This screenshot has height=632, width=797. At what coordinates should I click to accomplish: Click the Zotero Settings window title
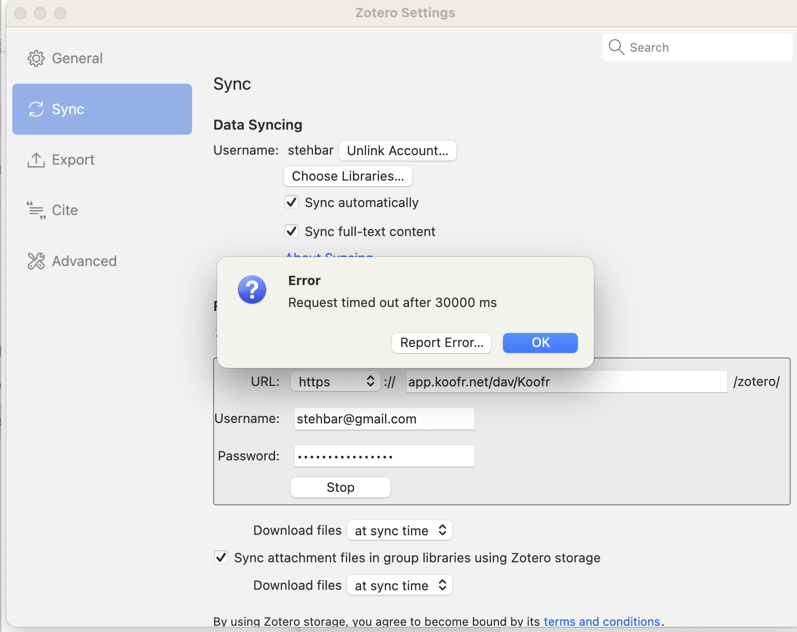pyautogui.click(x=405, y=13)
